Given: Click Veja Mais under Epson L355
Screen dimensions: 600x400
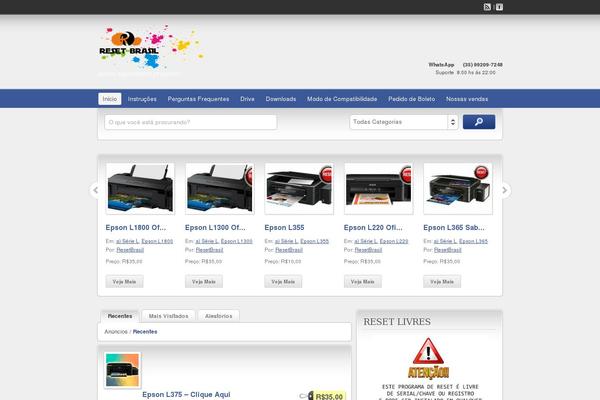Looking at the screenshot, I should (x=283, y=281).
